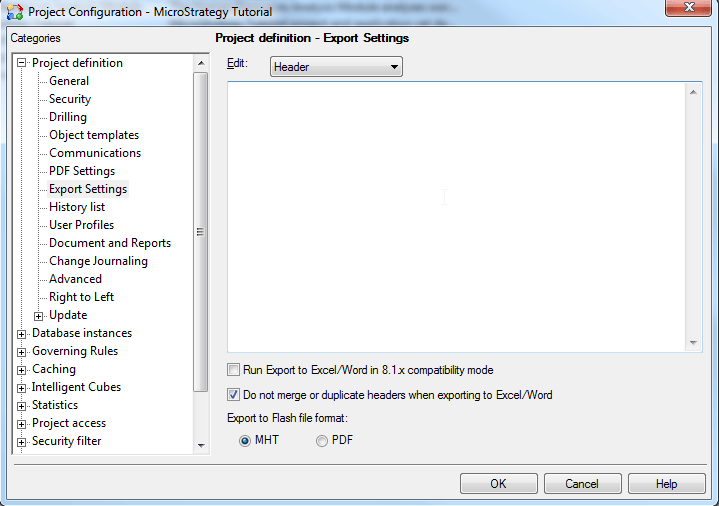Screen dimensions: 719x506
Task: Expand the Update tree node
Action: [x=39, y=316]
